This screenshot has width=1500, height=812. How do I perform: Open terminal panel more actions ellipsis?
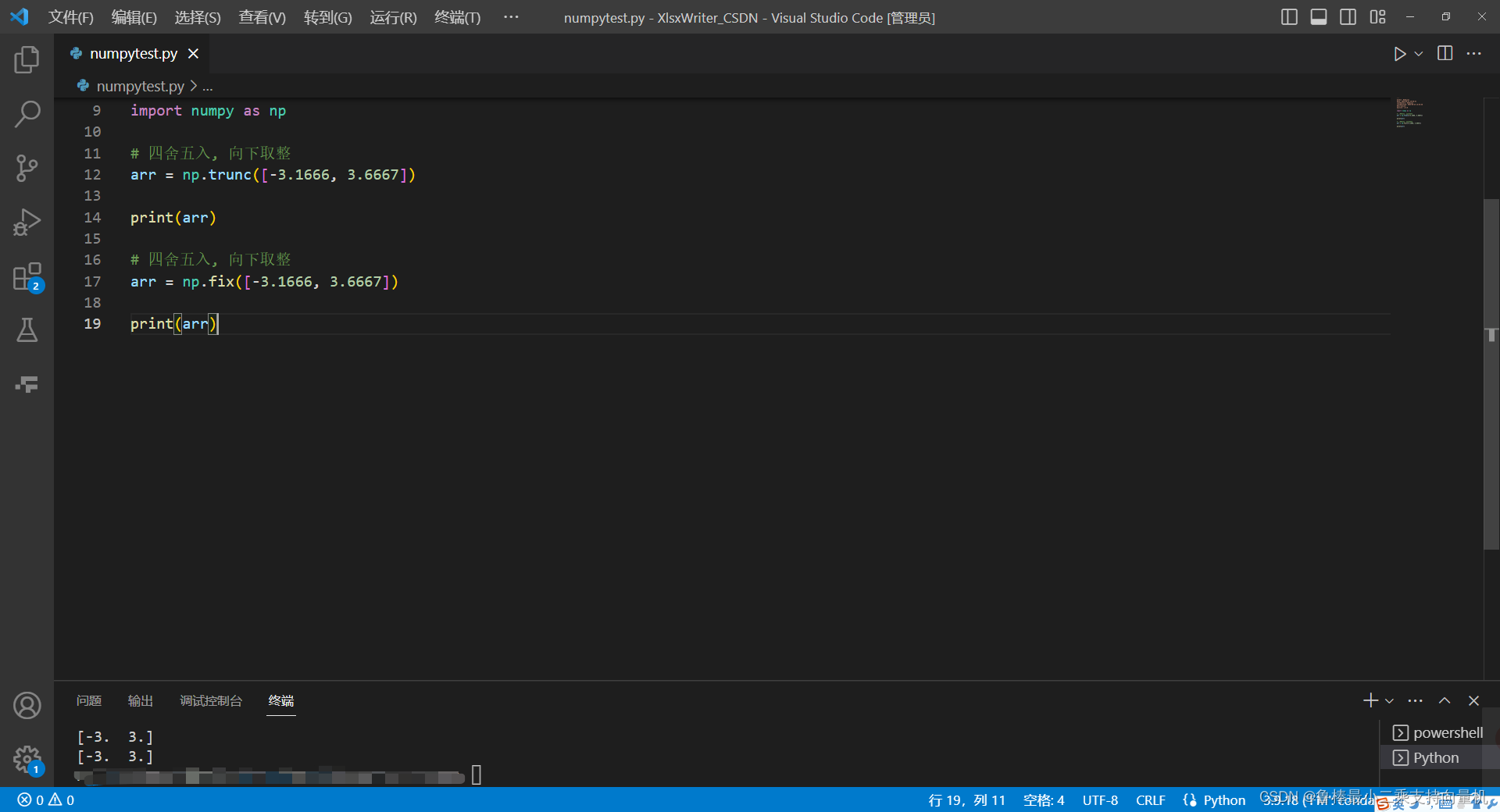click(x=1416, y=700)
